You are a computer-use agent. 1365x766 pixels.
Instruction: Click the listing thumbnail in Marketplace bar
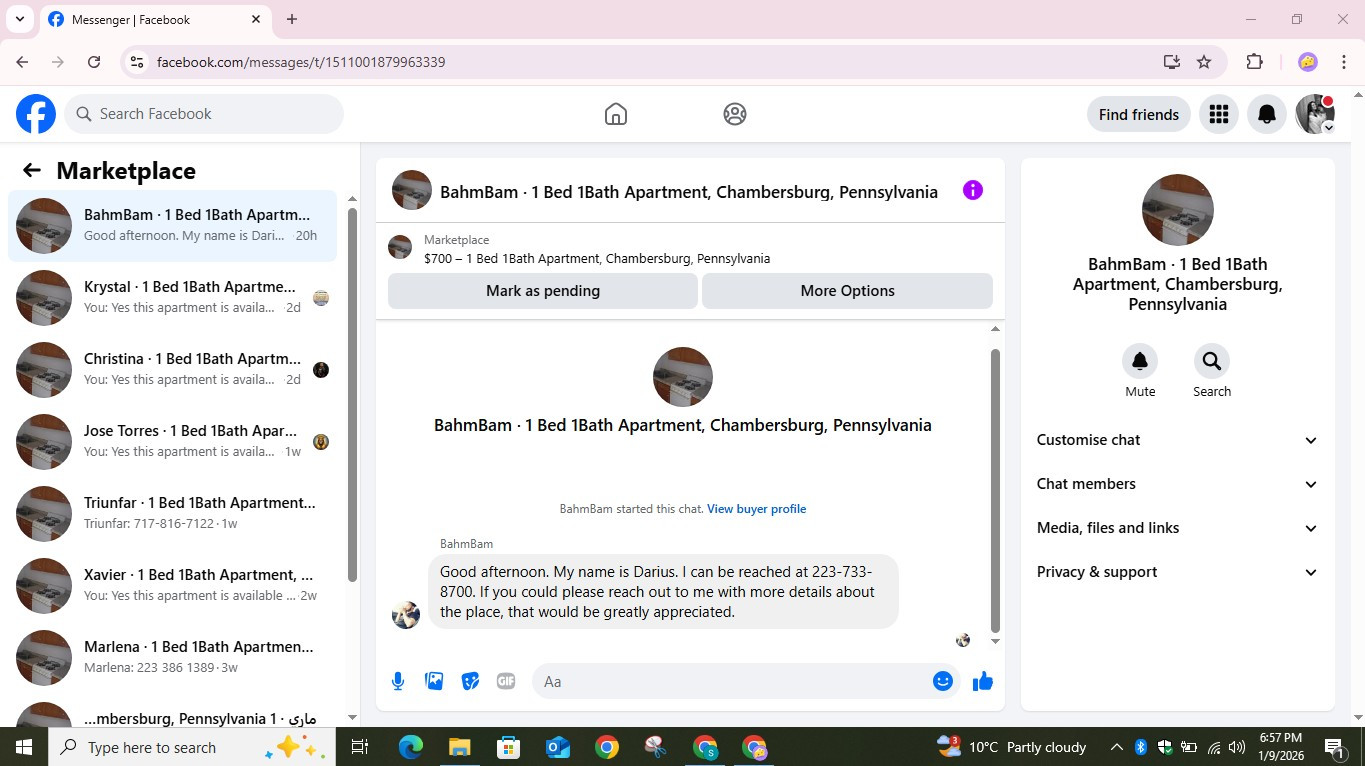[x=400, y=247]
